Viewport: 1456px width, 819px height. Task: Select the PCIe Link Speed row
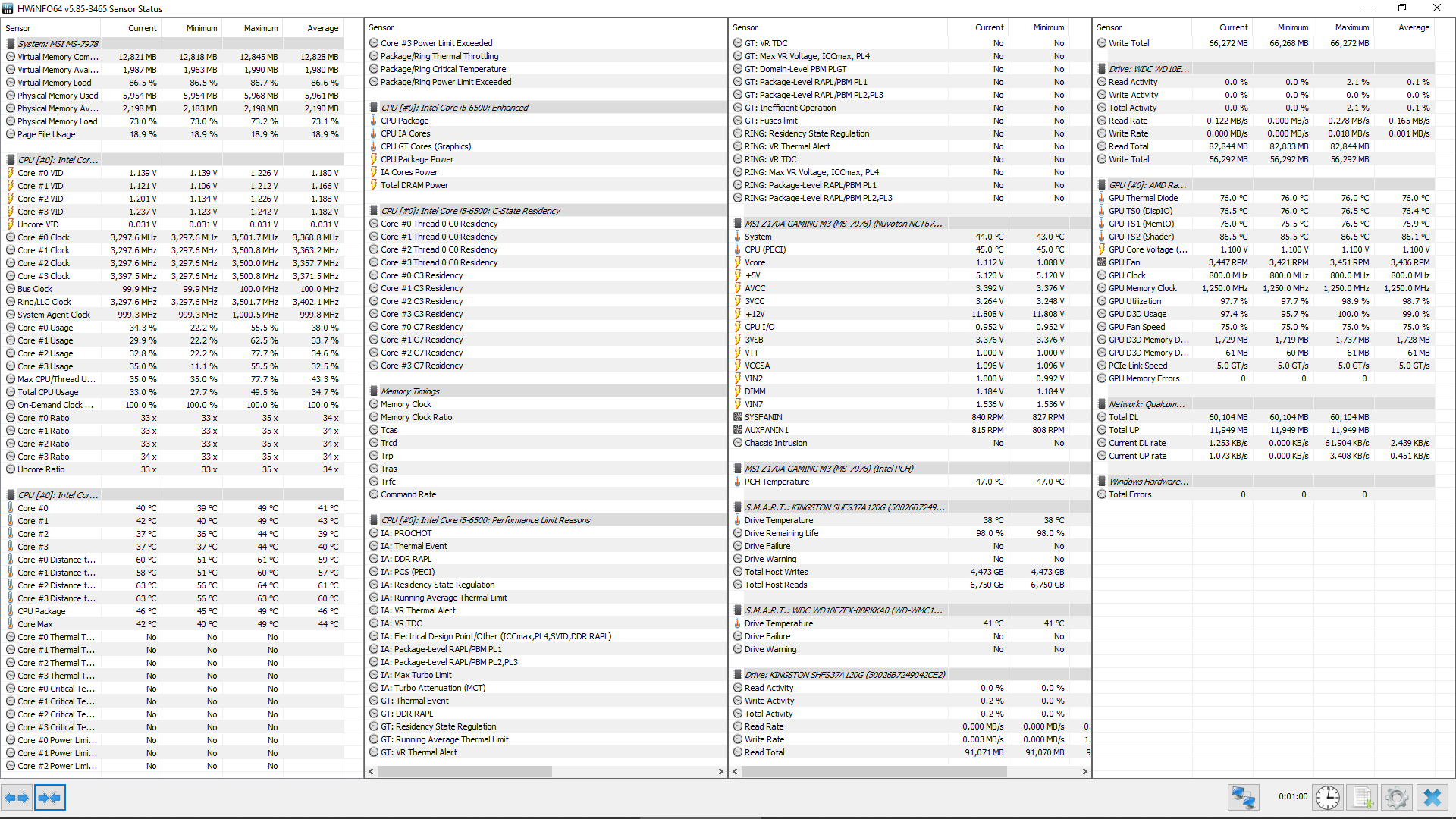(x=1265, y=366)
